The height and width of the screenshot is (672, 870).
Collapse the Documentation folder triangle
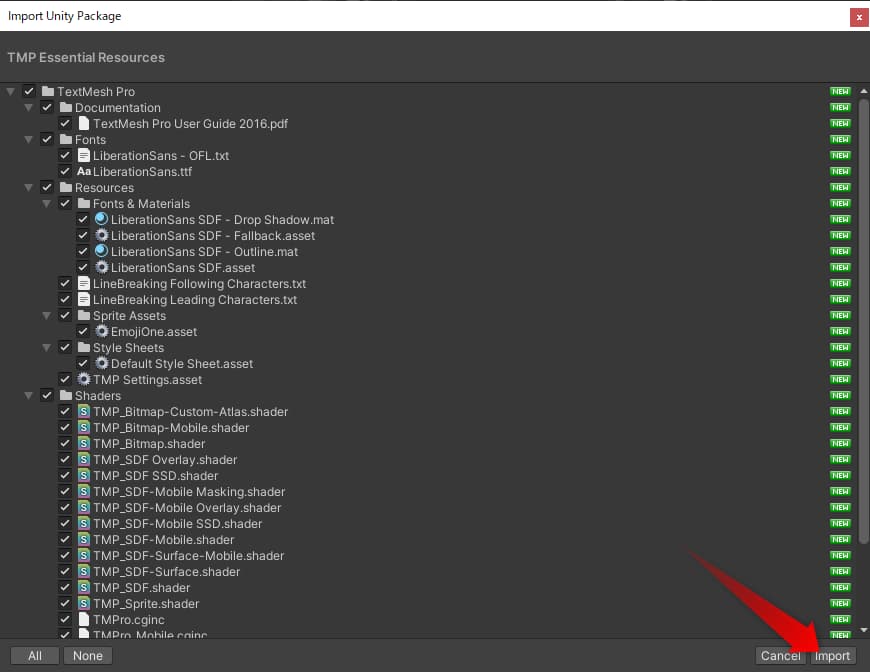pyautogui.click(x=29, y=108)
